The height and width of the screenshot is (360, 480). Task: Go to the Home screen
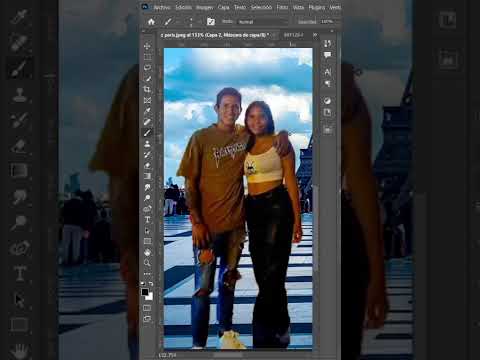(x=151, y=22)
